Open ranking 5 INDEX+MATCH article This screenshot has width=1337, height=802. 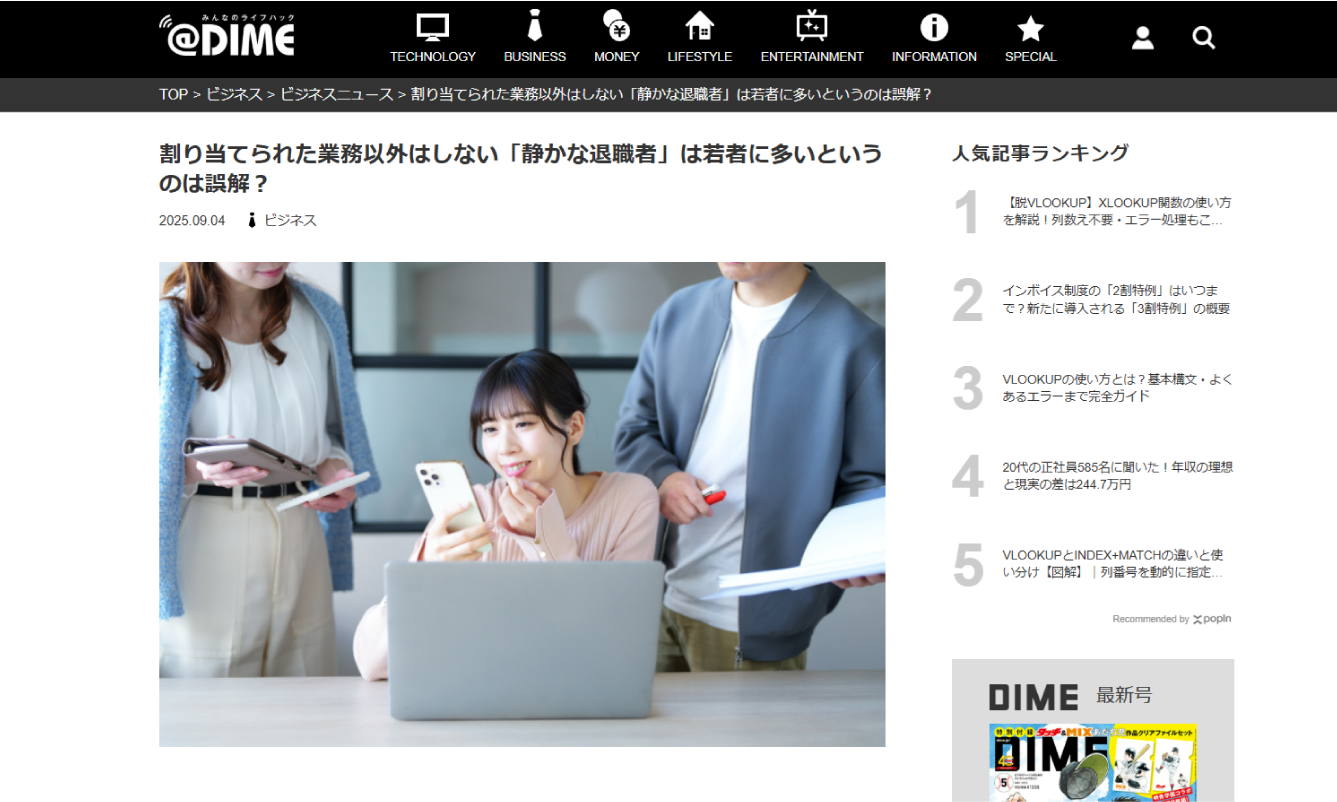pos(1116,563)
